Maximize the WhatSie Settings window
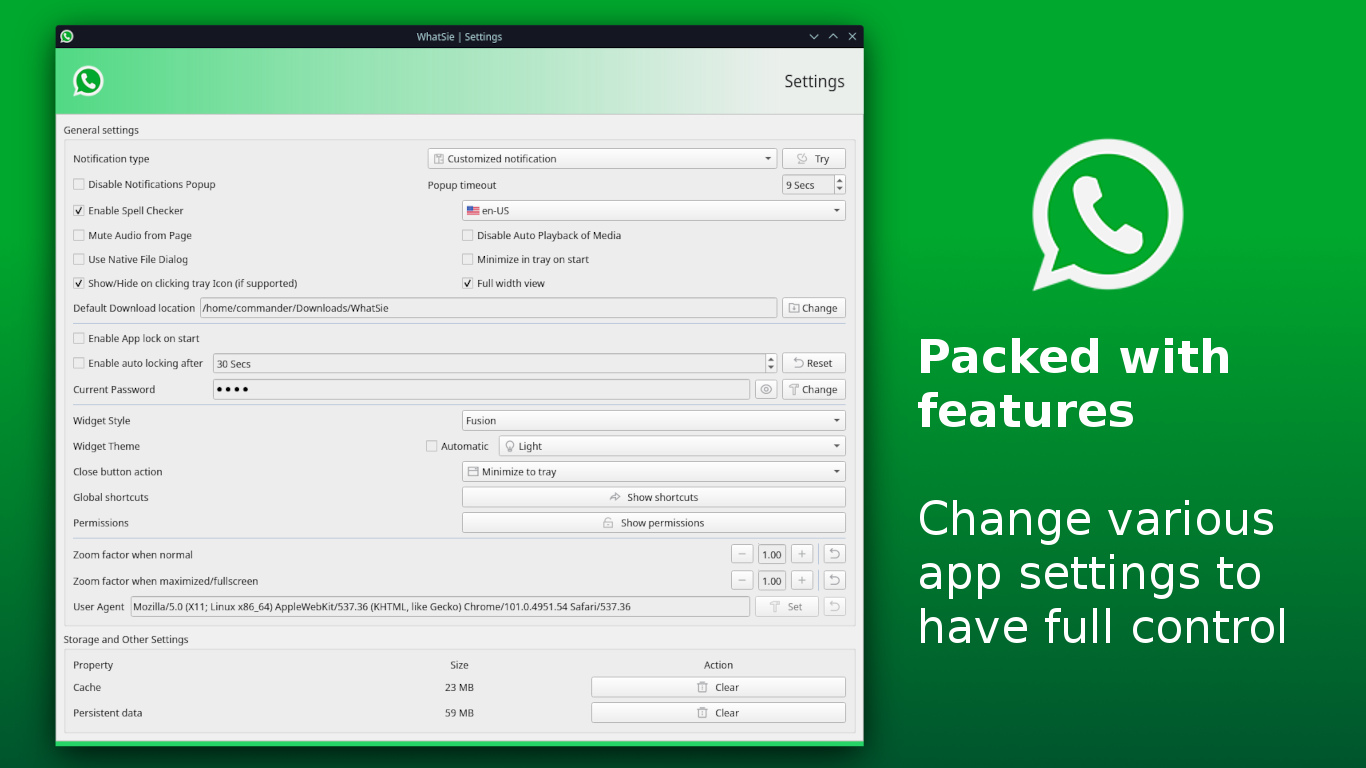The width and height of the screenshot is (1366, 768). (833, 36)
